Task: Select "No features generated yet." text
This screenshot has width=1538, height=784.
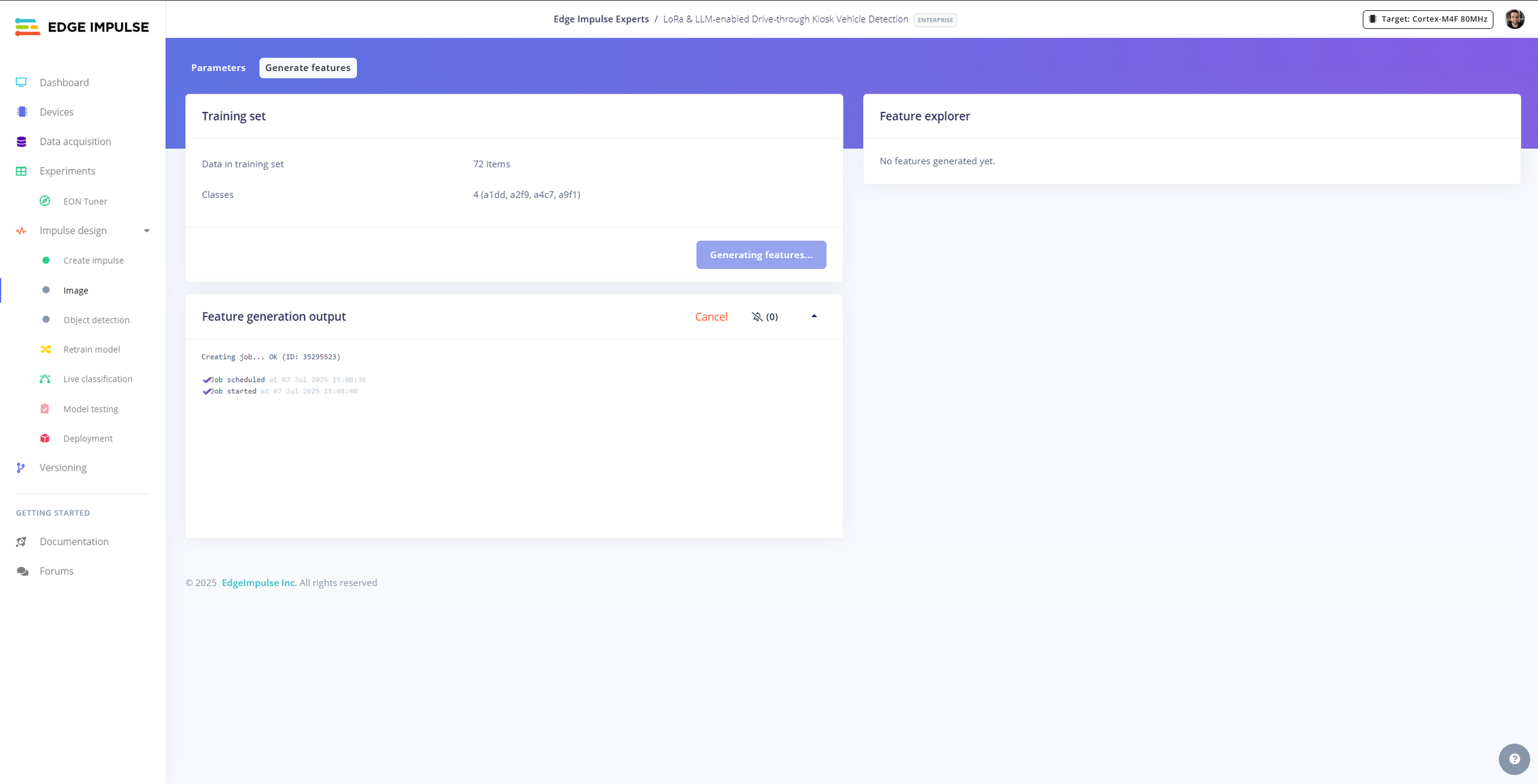Action: (x=937, y=161)
